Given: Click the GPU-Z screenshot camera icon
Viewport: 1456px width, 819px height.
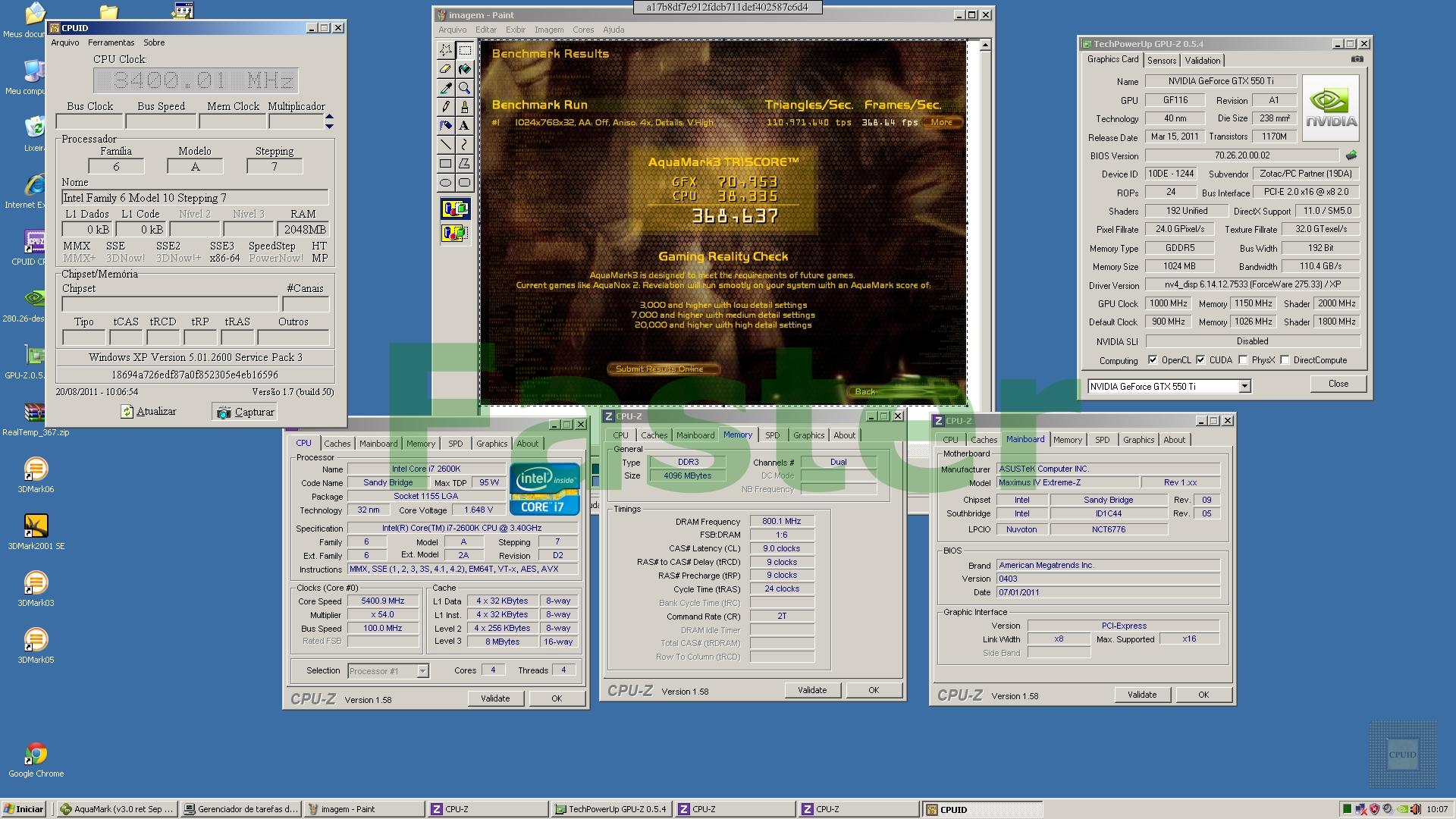Looking at the screenshot, I should click(x=1357, y=59).
